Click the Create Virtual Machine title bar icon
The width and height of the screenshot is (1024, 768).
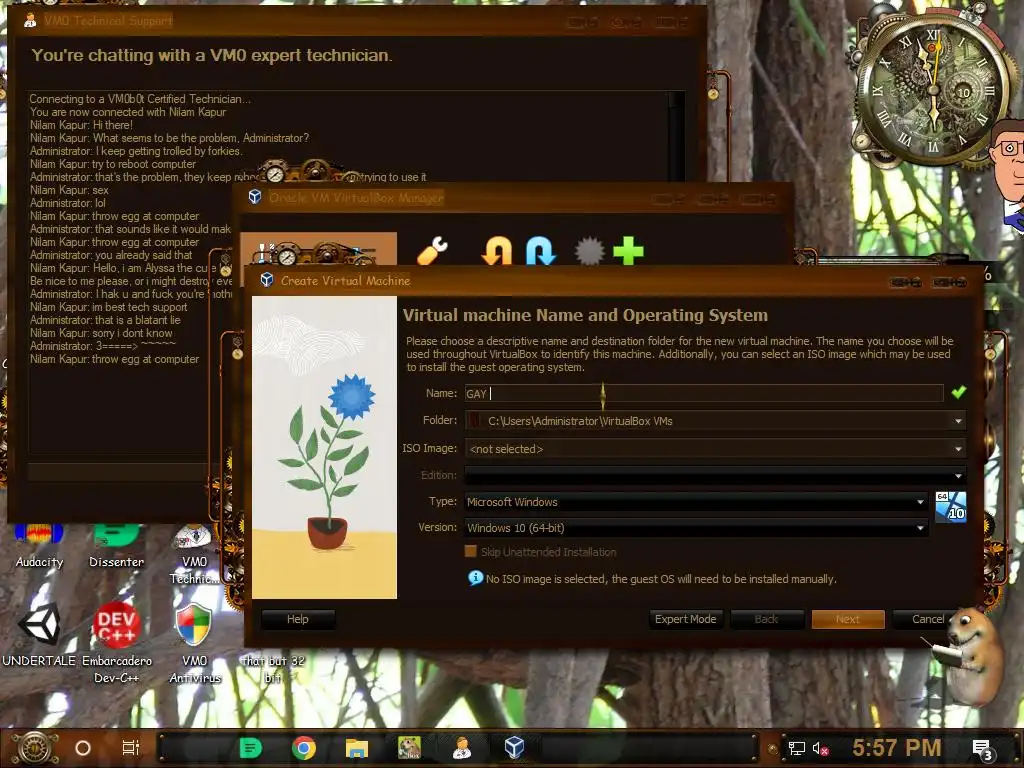(x=266, y=280)
